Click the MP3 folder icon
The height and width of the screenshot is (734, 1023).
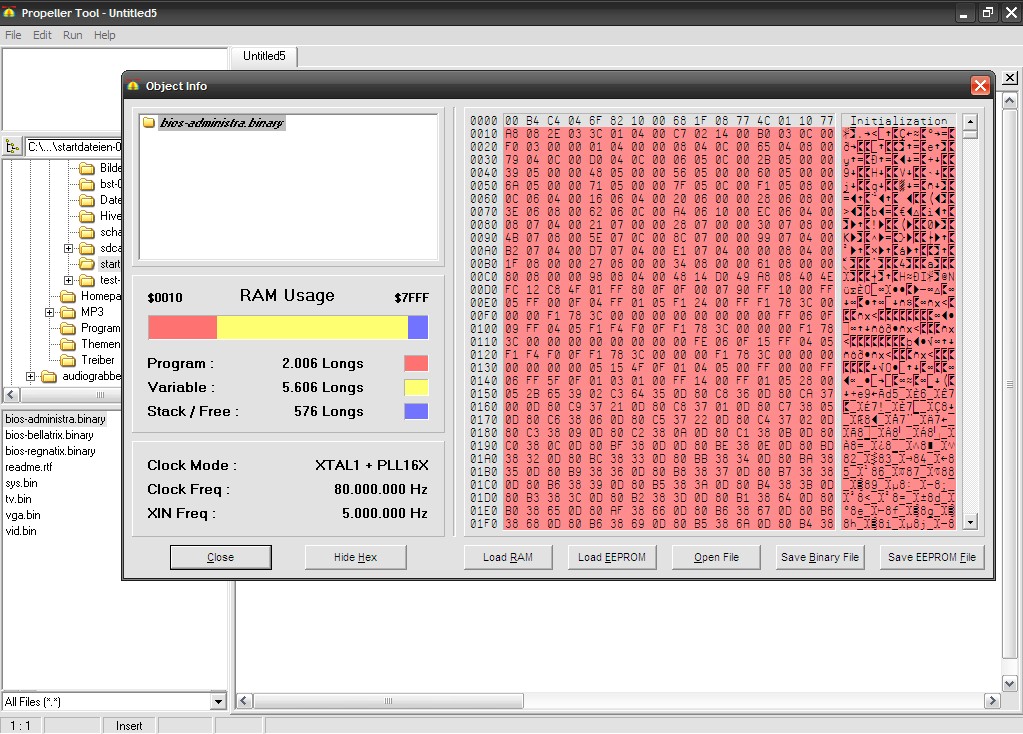coord(68,312)
